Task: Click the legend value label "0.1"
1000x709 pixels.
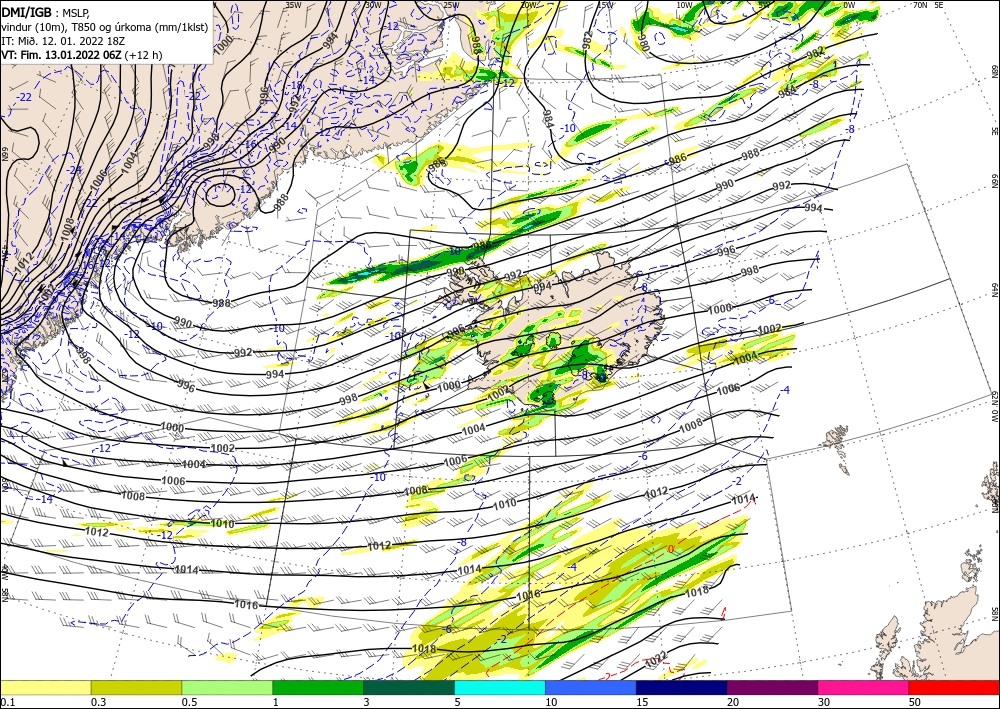Action: (x=7, y=702)
